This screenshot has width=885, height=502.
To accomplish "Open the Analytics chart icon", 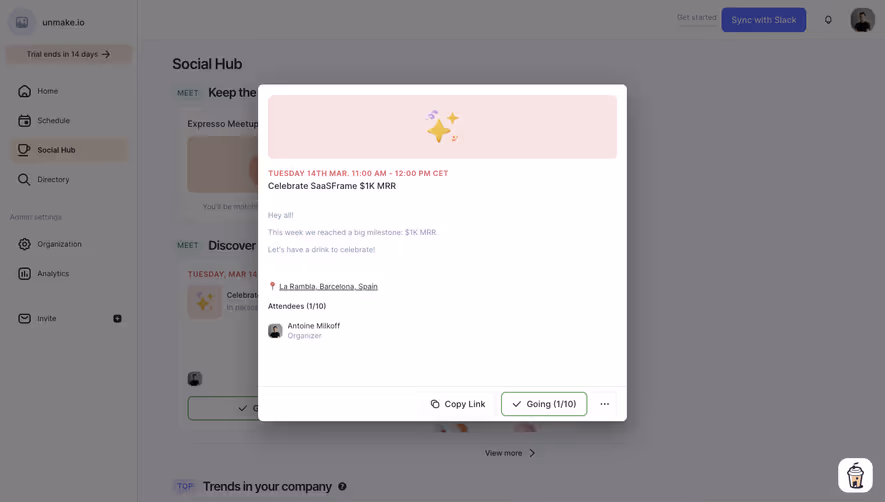I will click(24, 273).
